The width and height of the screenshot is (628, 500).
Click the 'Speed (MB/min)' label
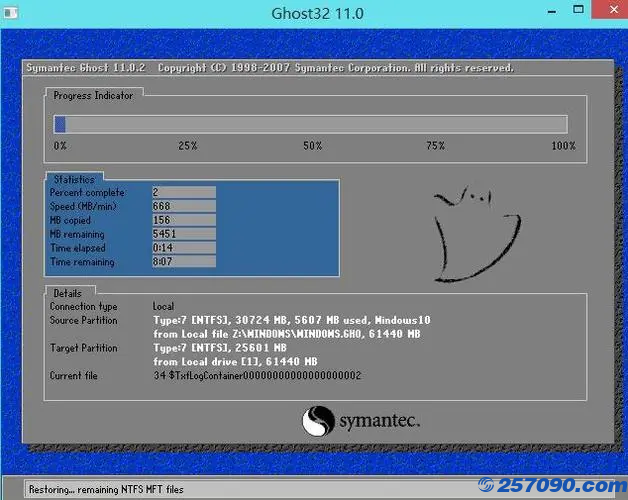[x=83, y=206]
